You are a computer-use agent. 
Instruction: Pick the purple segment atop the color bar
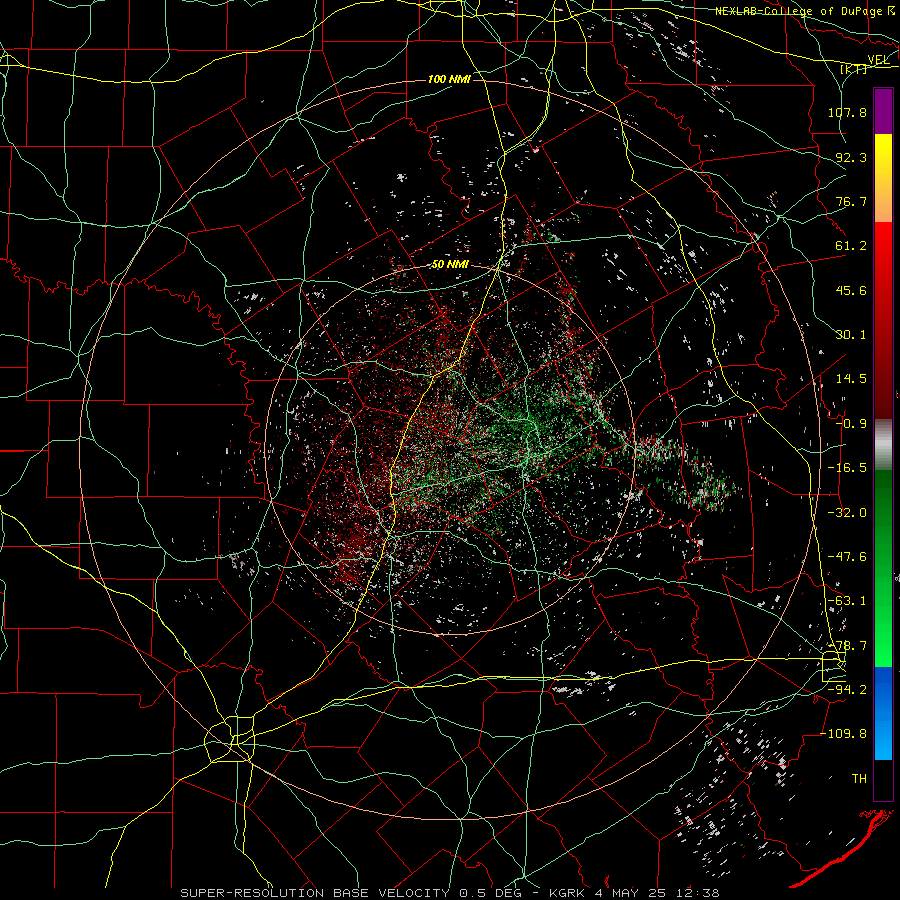click(883, 111)
